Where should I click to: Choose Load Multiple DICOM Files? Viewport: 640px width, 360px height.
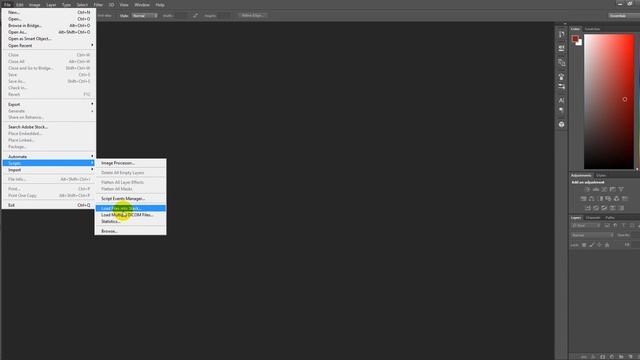[131, 215]
